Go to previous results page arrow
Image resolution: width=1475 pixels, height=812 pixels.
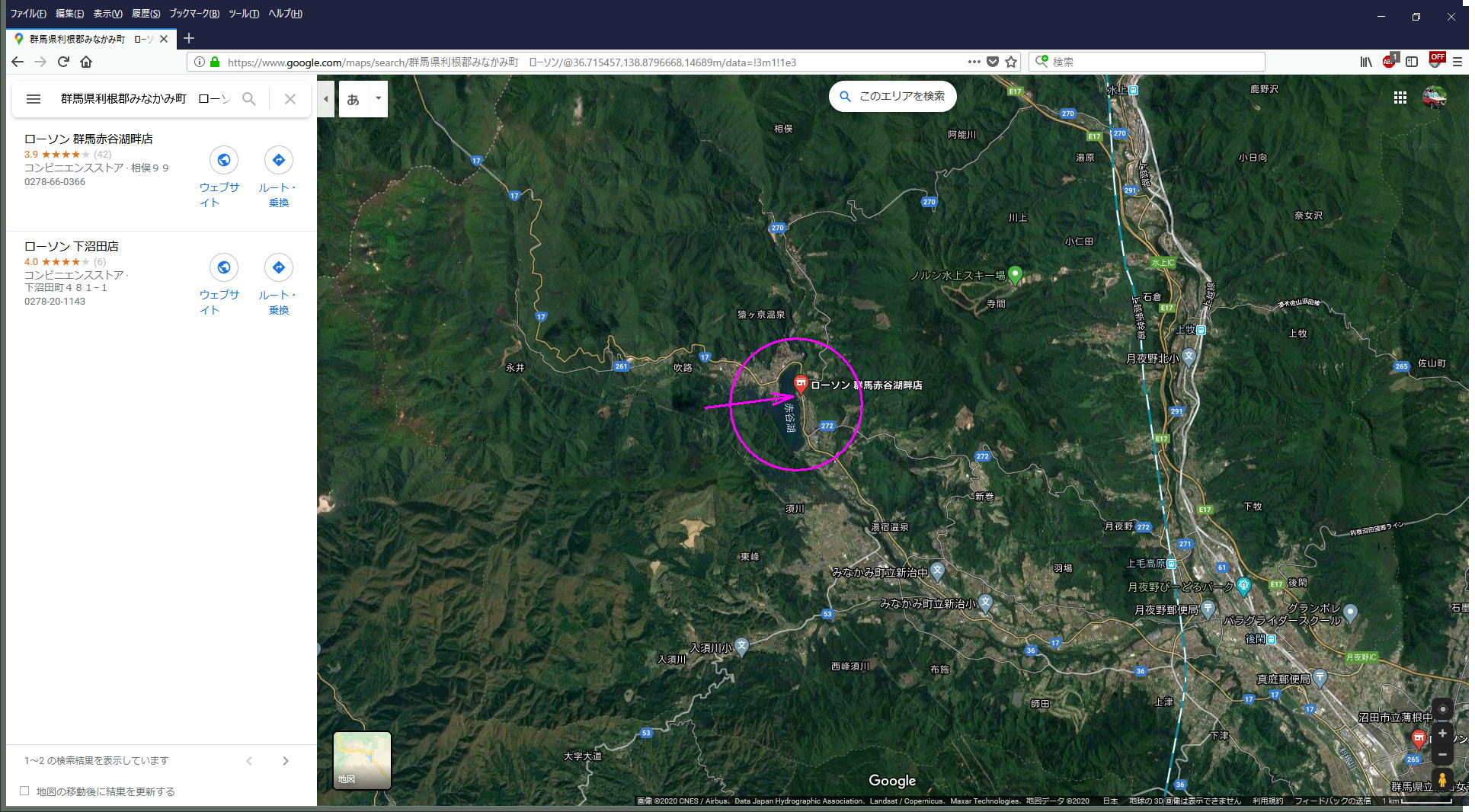click(249, 761)
